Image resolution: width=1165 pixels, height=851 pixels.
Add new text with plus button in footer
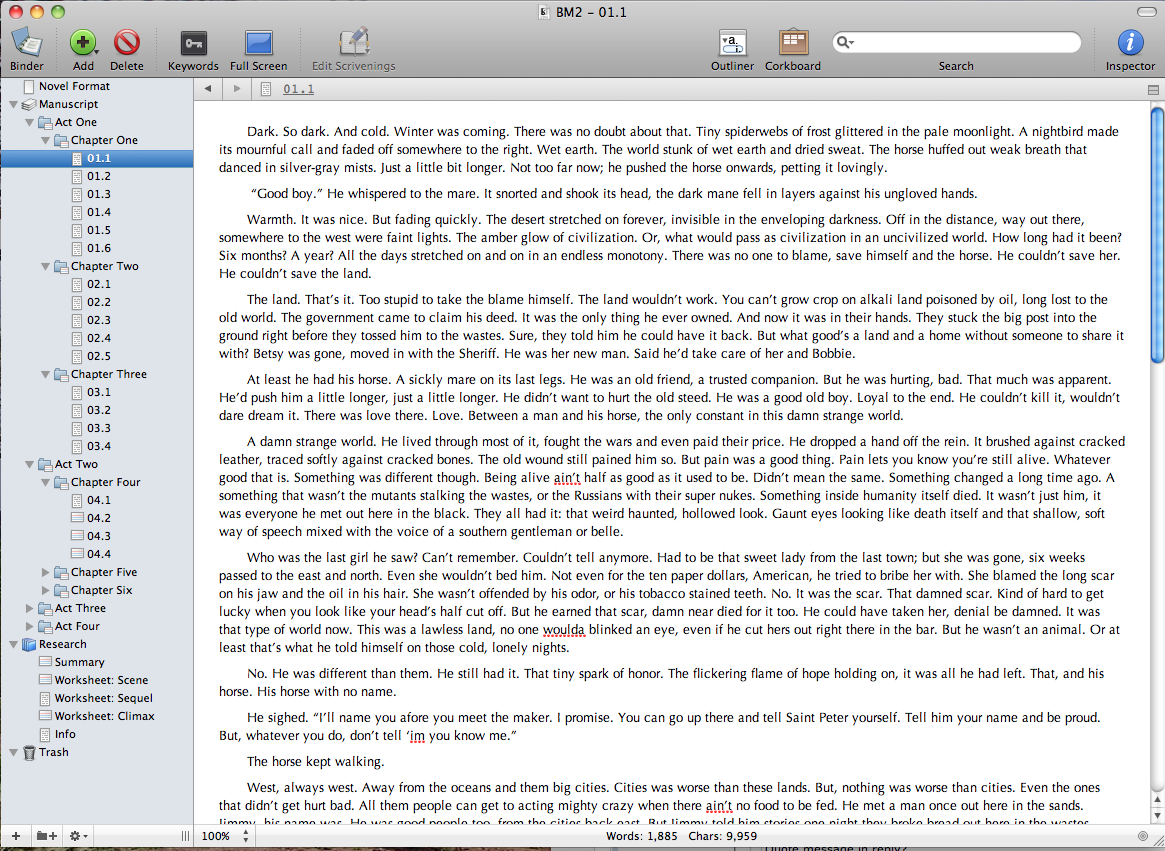[x=16, y=836]
